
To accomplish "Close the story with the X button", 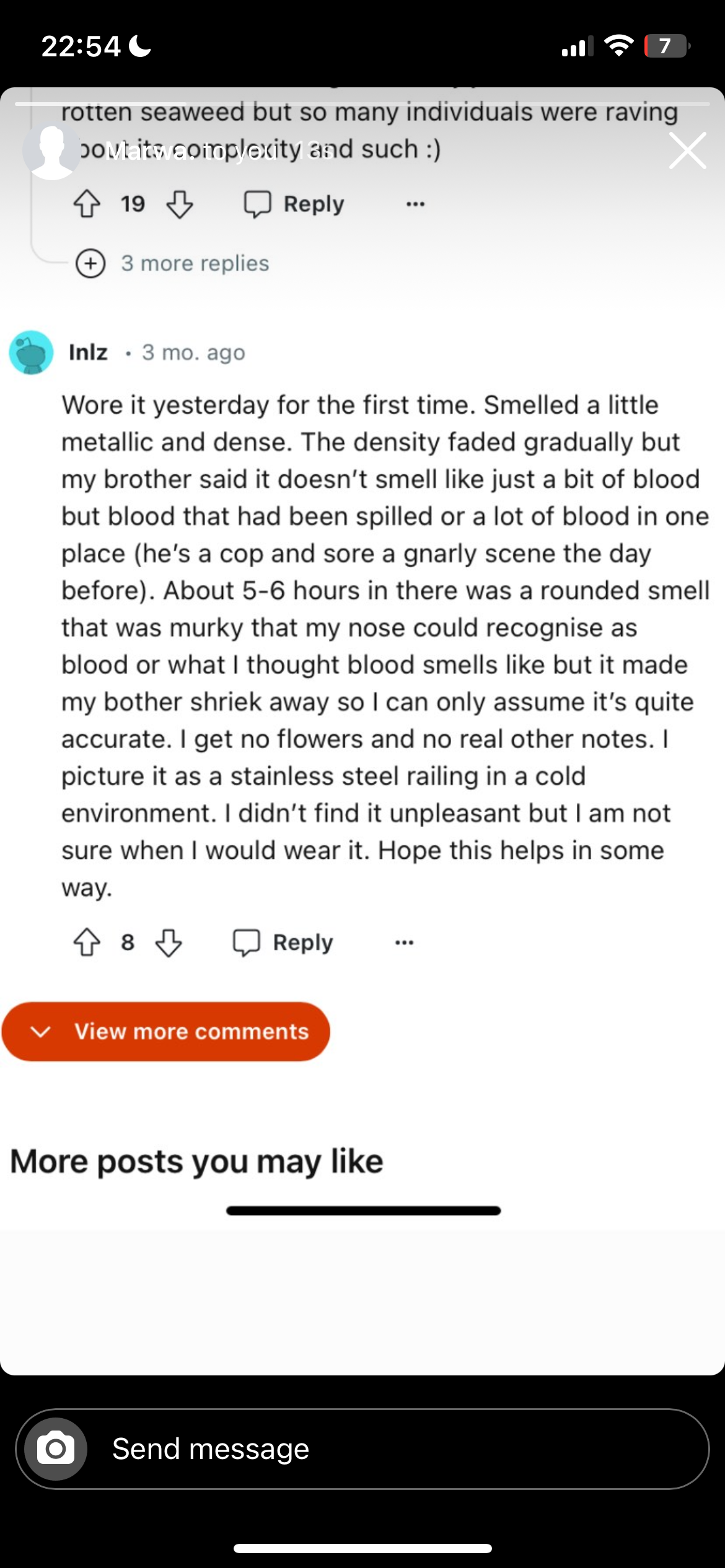I will 687,150.
